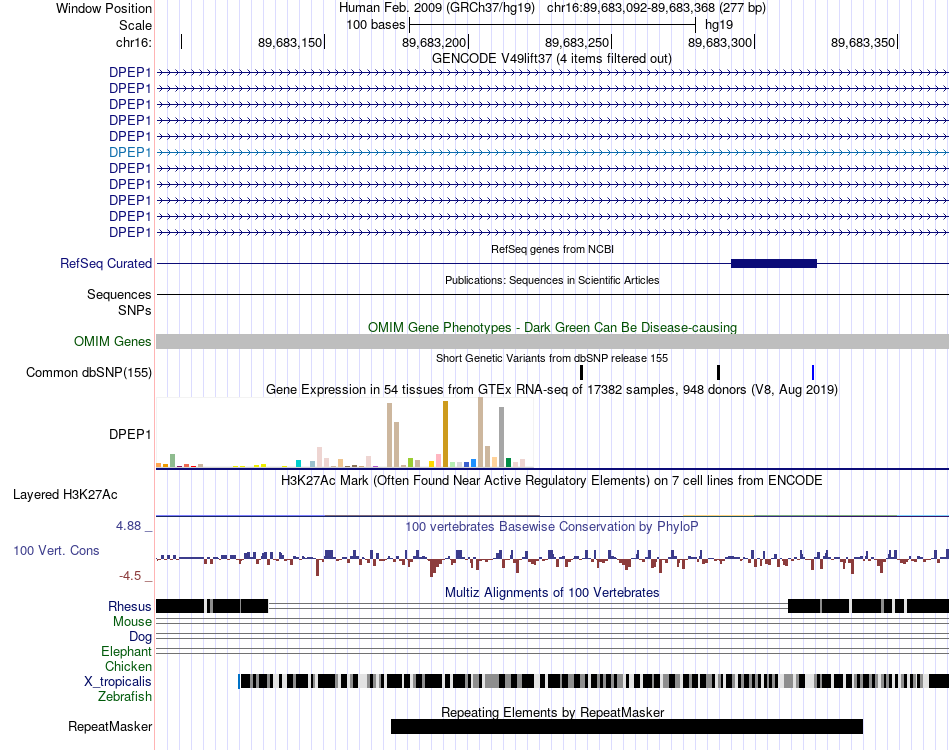Click the SNPs track label
This screenshot has width=950, height=750.
pos(135,310)
